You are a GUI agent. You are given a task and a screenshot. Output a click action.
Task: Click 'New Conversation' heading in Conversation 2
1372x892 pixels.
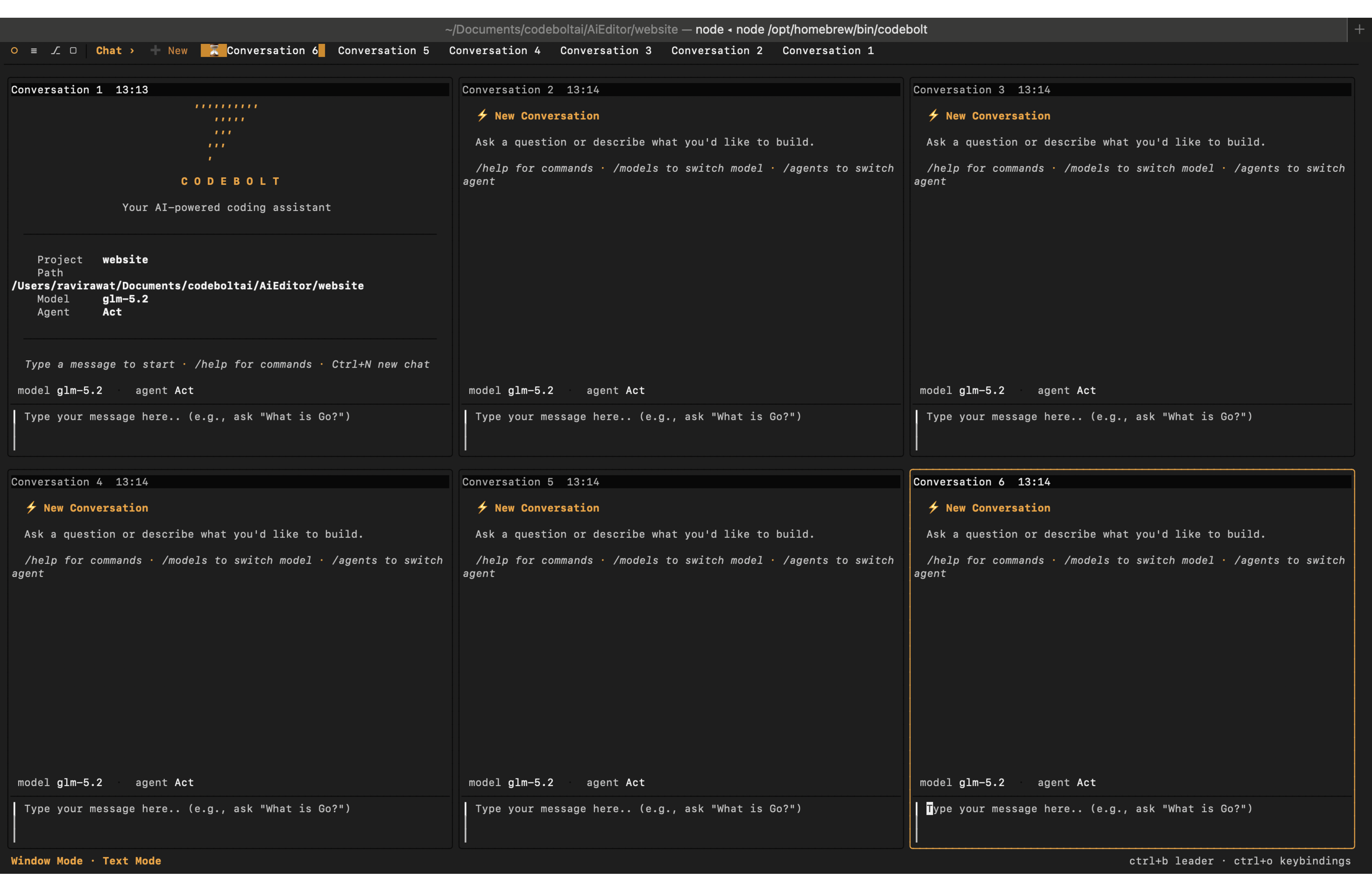pos(546,116)
